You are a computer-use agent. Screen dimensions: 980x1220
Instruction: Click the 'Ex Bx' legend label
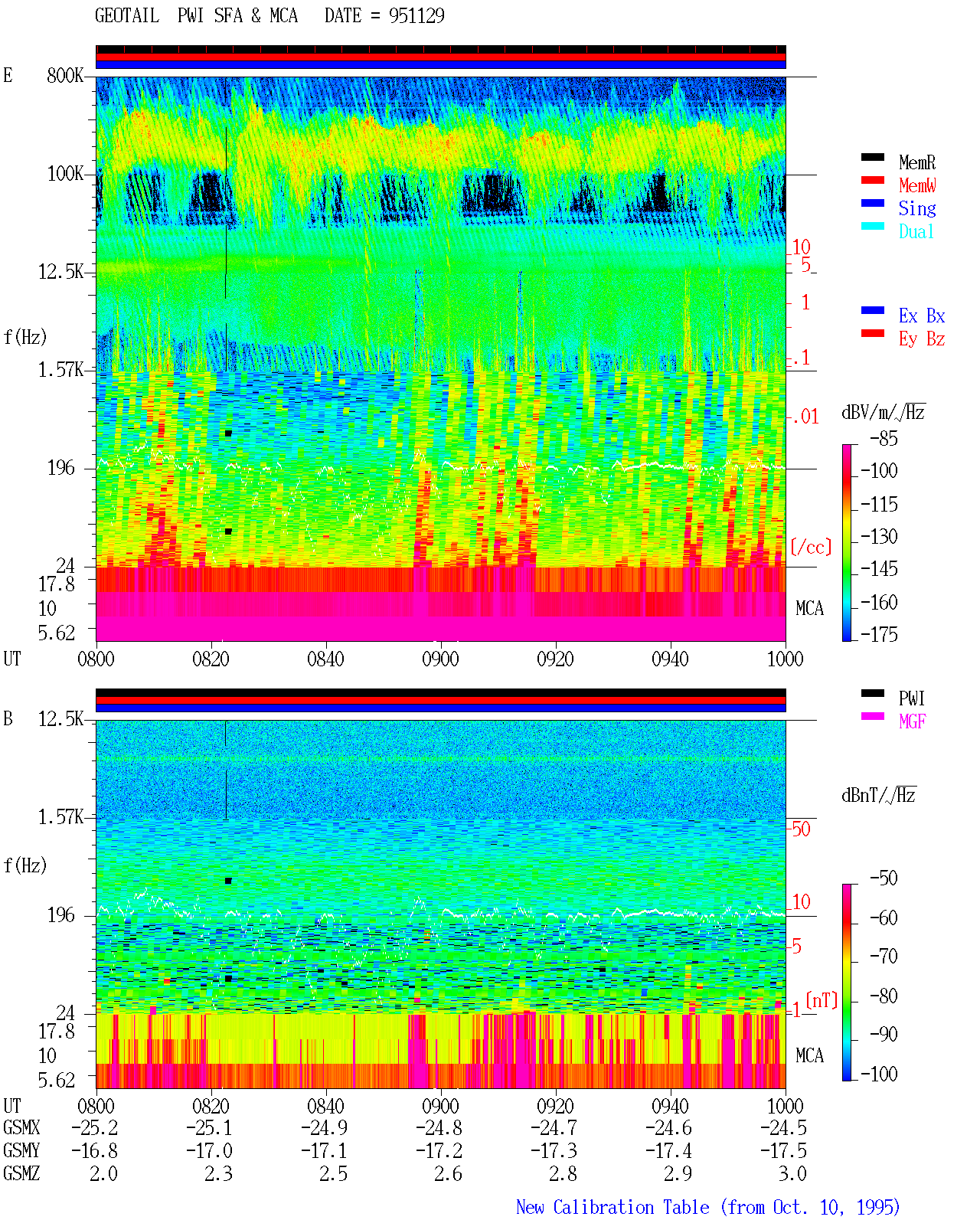point(922,316)
